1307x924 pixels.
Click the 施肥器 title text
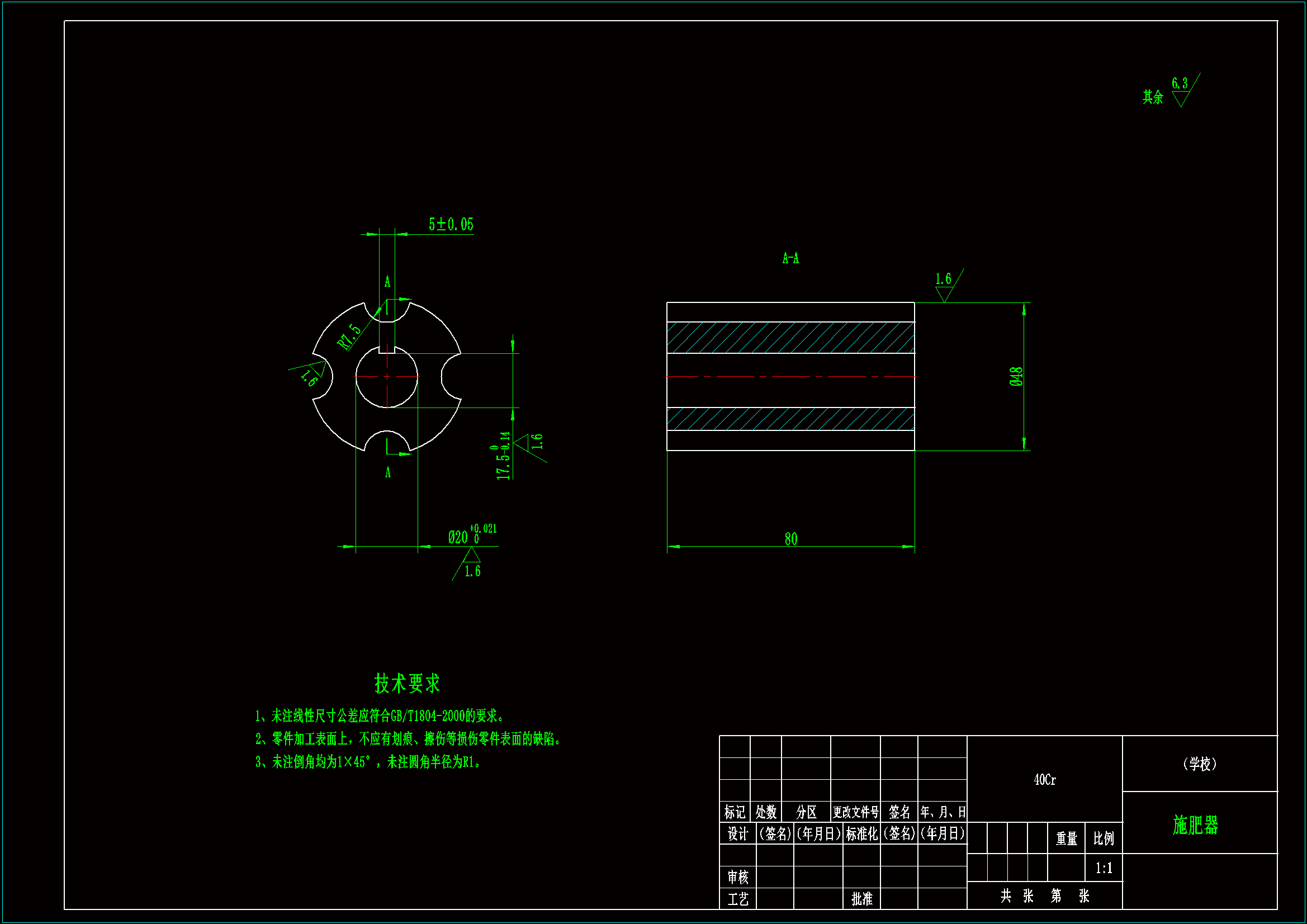click(1195, 825)
